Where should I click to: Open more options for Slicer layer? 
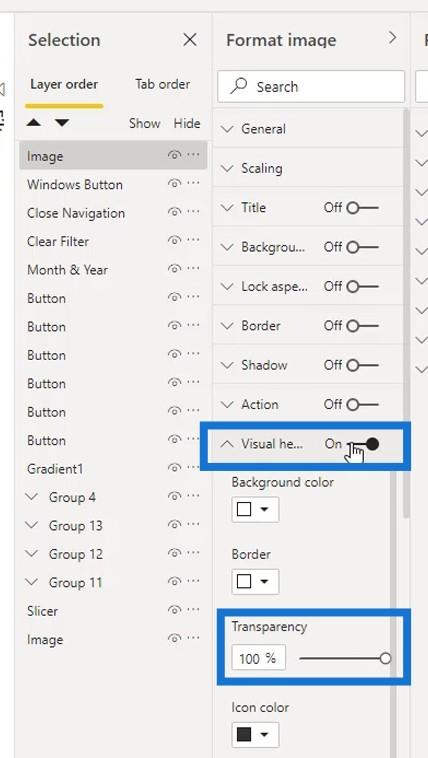(193, 609)
